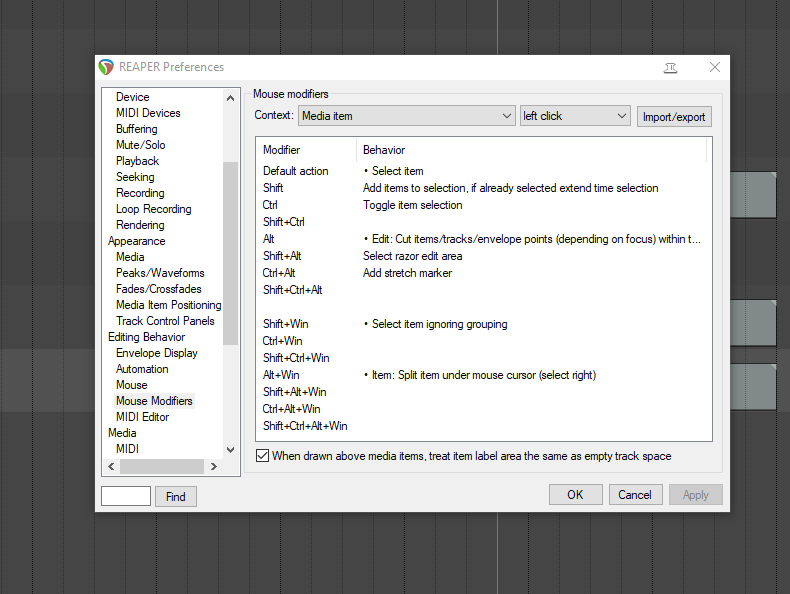
Task: Select the Editing Behavior category
Action: tap(147, 337)
